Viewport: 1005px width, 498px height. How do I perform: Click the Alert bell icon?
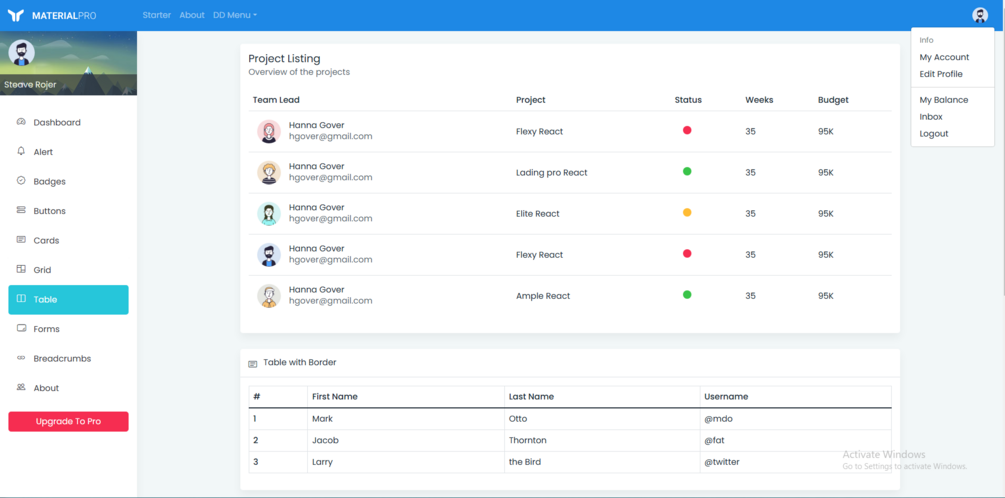[x=21, y=151]
